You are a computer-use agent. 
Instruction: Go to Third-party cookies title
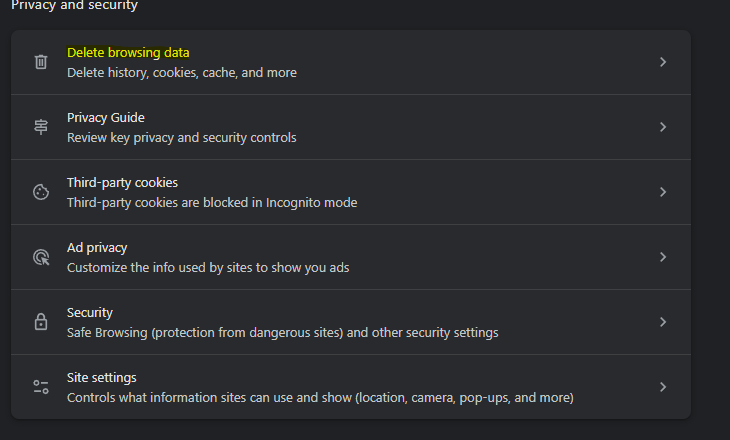(x=122, y=183)
